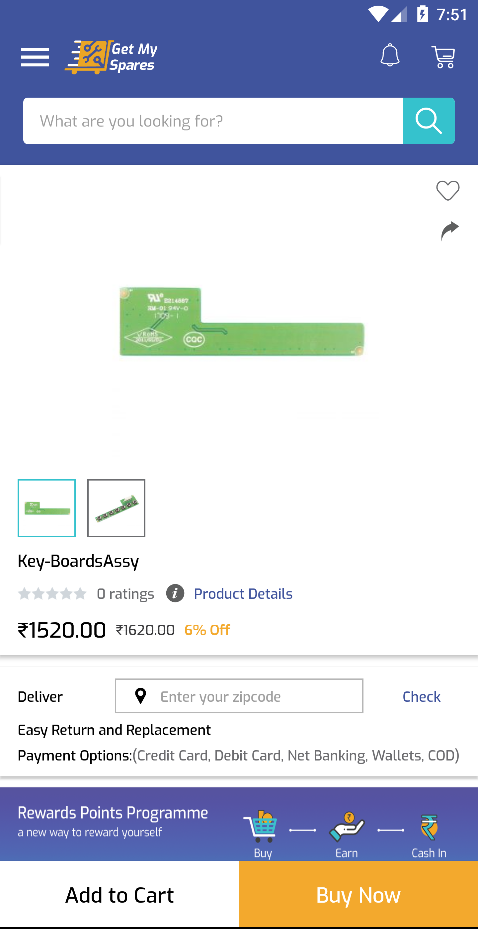This screenshot has height=929, width=478.
Task: Click the location pin in zipcode field
Action: (140, 696)
